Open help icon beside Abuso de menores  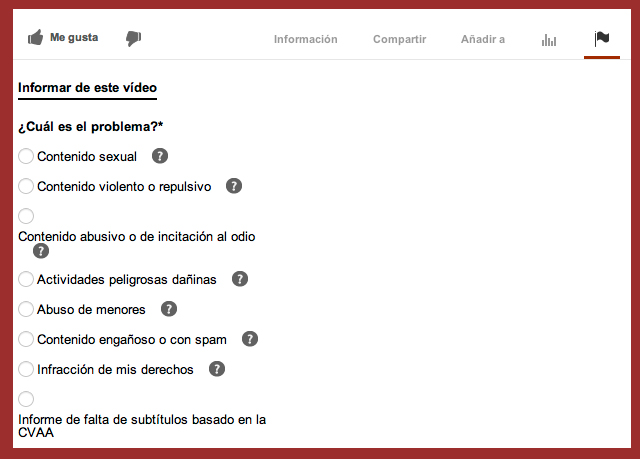pos(169,309)
